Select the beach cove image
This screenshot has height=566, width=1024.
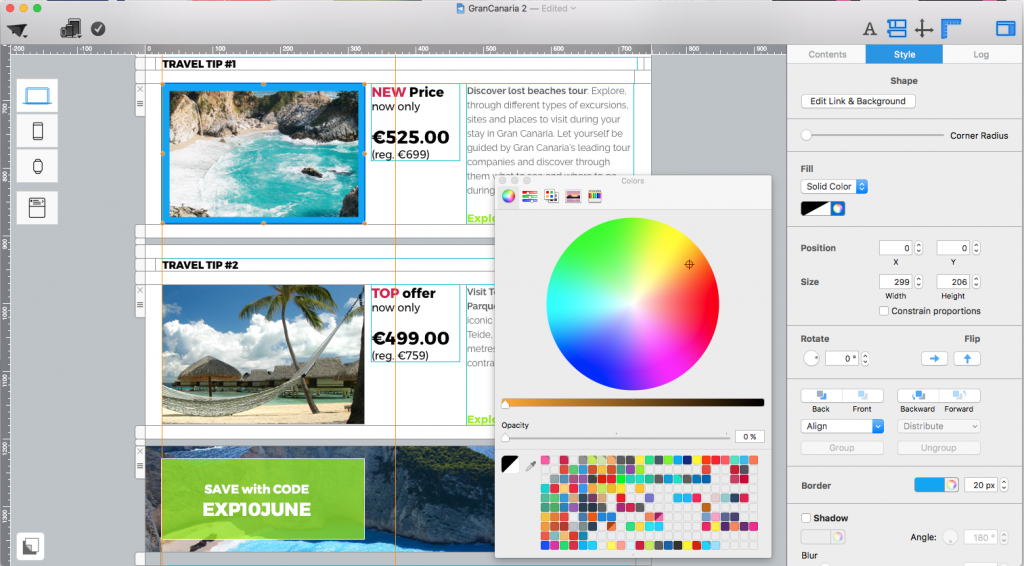[264, 154]
